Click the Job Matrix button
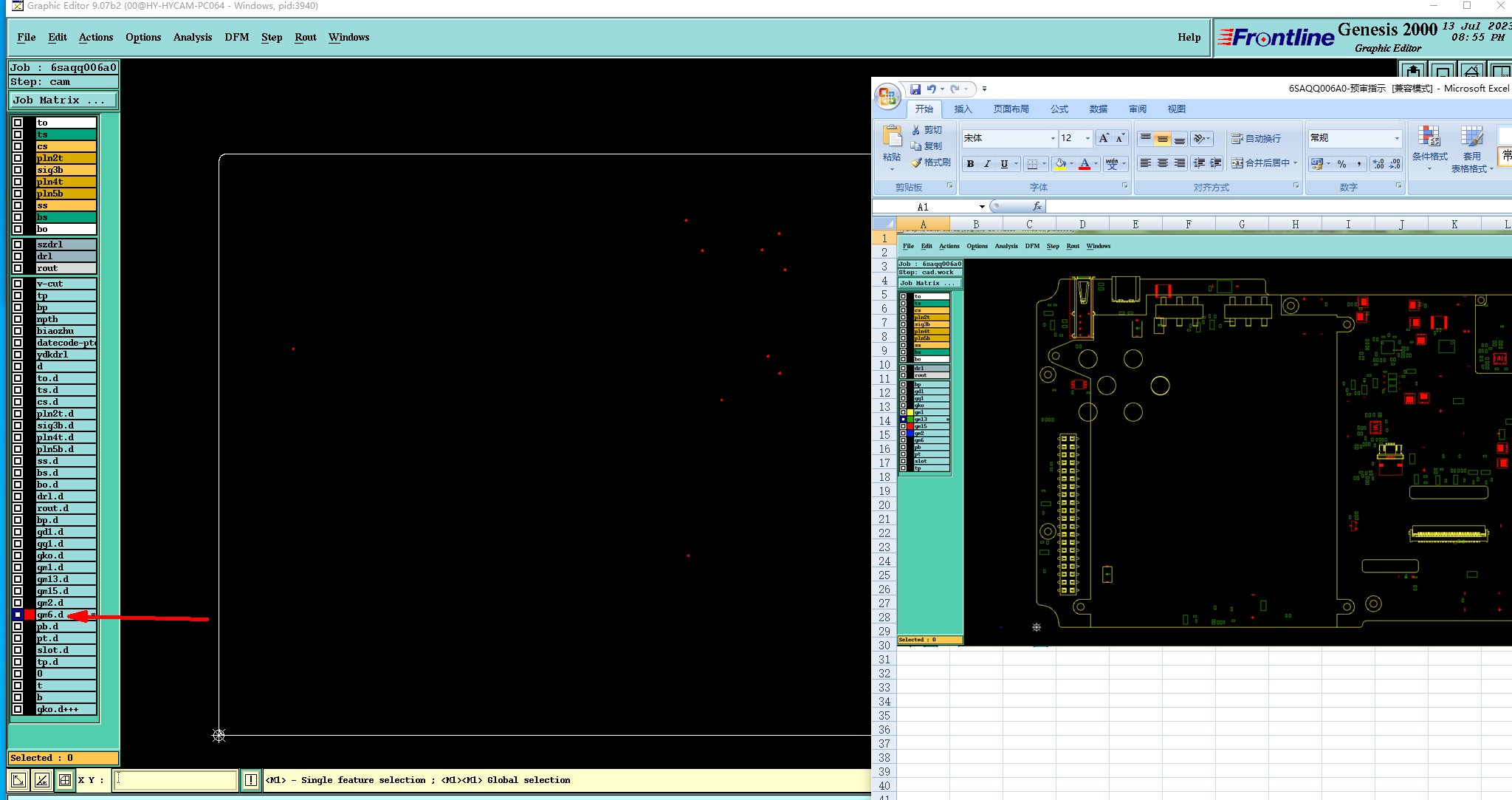1512x800 pixels. [63, 100]
